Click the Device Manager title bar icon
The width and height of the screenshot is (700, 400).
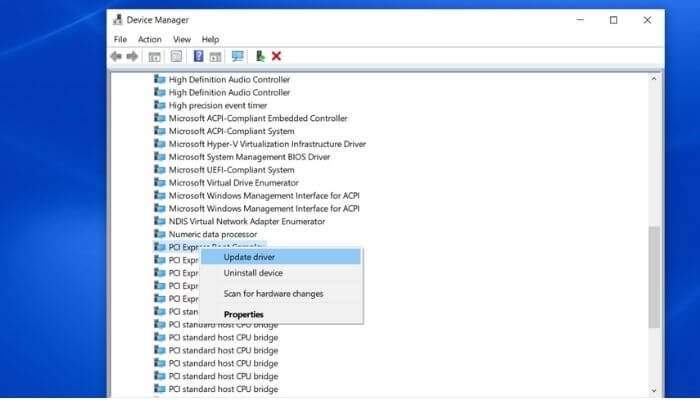117,20
